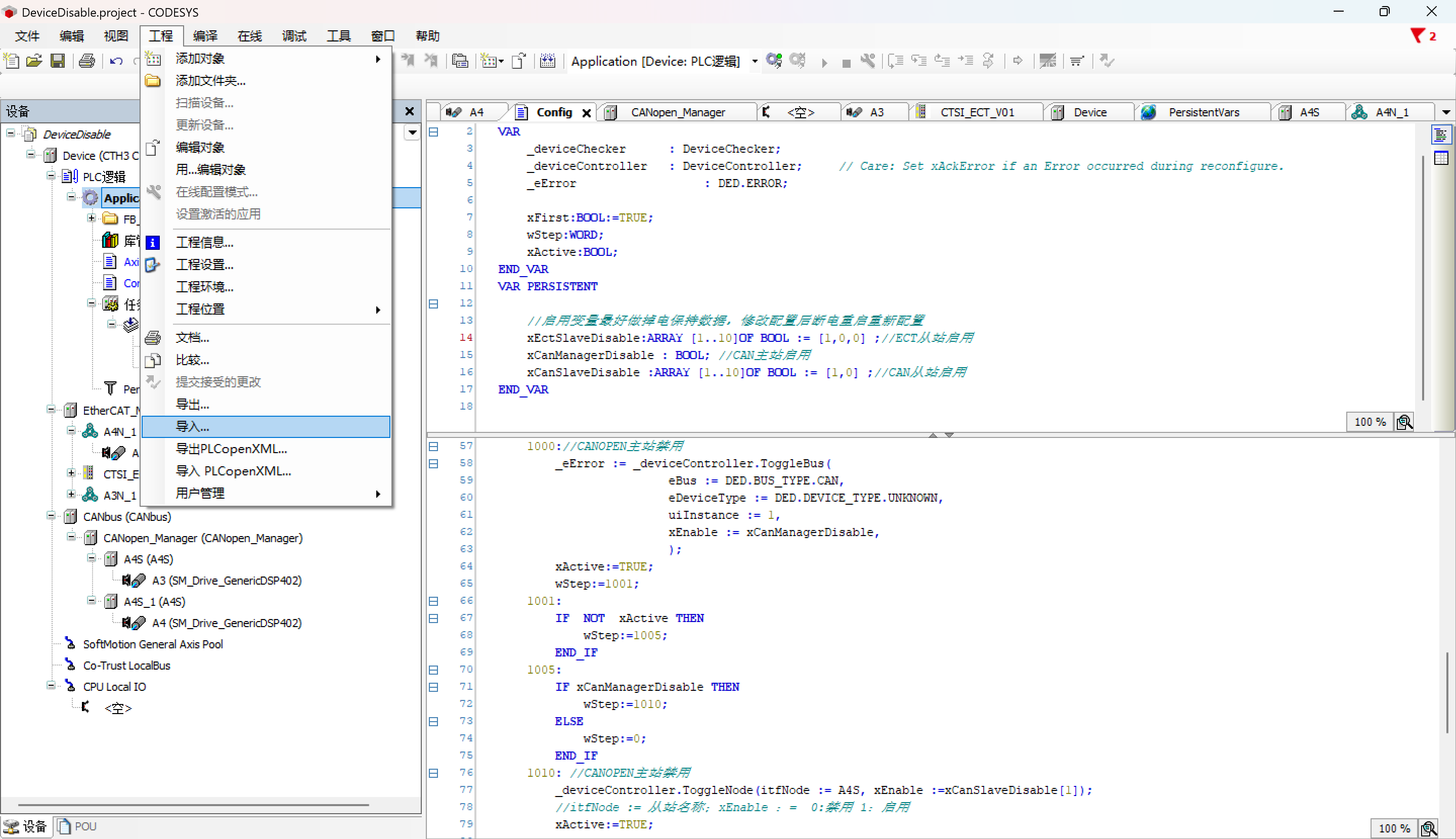The height and width of the screenshot is (839, 1456).
Task: Switch declaration editor to tabular view
Action: [x=1441, y=158]
